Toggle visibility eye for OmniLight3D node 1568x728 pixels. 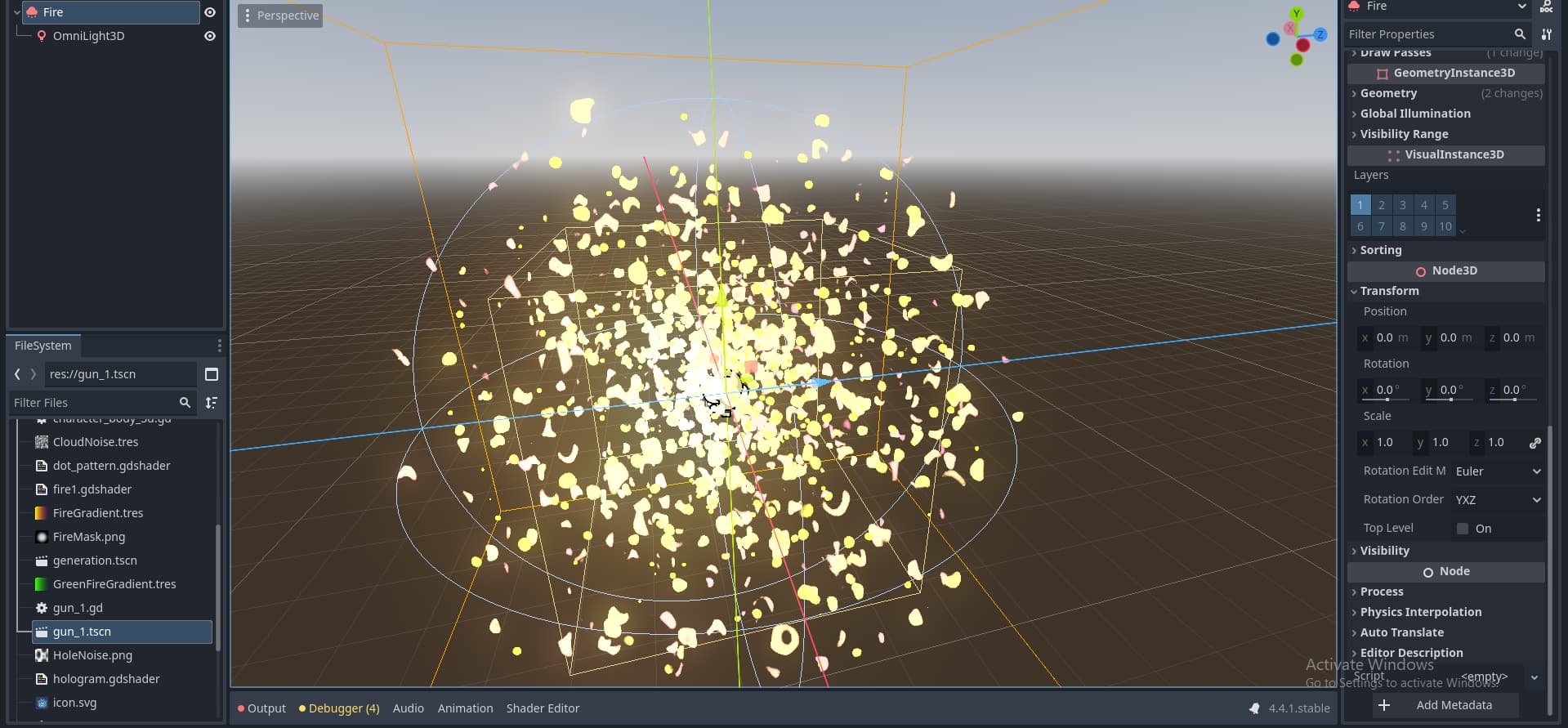pyautogui.click(x=210, y=36)
